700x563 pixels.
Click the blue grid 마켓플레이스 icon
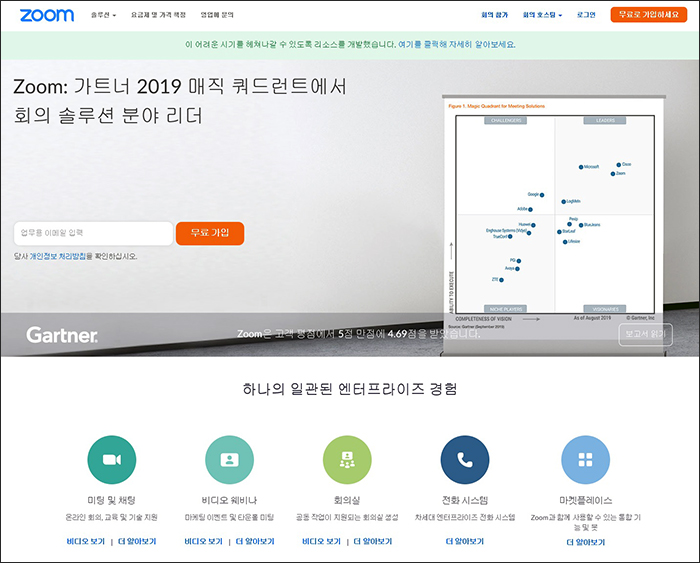coord(585,459)
